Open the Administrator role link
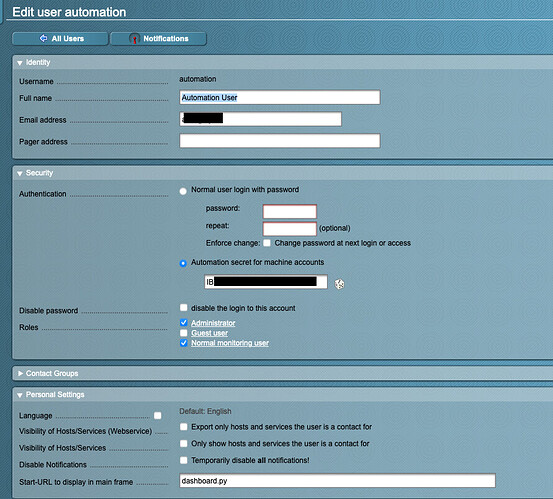The width and height of the screenshot is (553, 499). (x=213, y=323)
